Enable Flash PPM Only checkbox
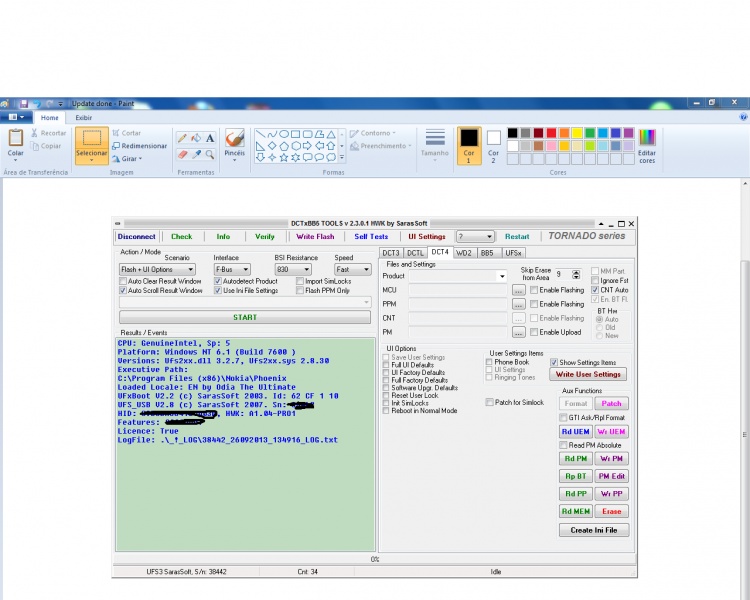Image resolution: width=750 pixels, height=600 pixels. 300,290
